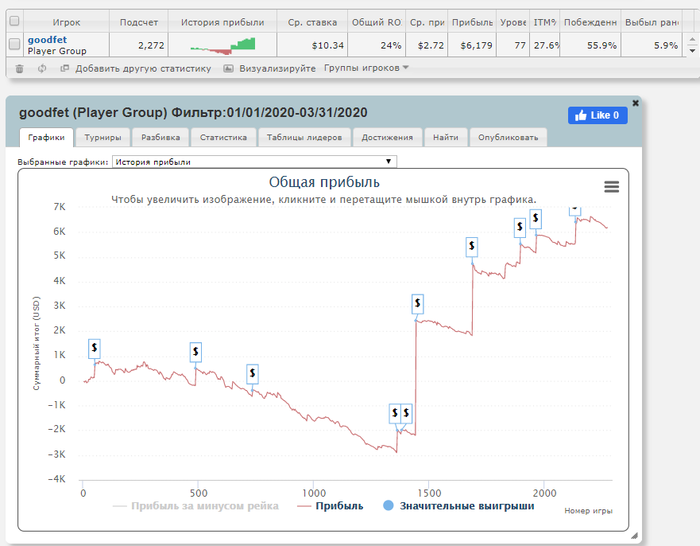Click the $ marker near game 1900
The height and width of the screenshot is (546, 700).
tap(520, 227)
